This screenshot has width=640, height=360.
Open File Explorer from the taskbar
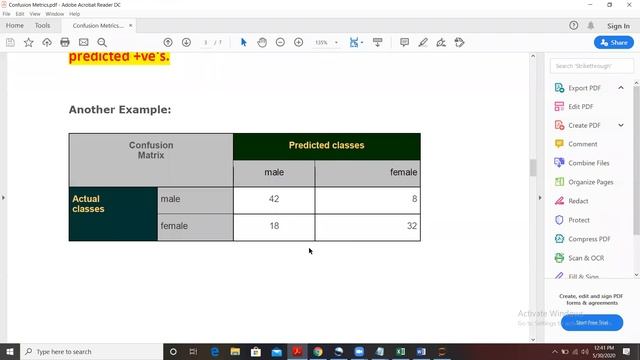235,351
